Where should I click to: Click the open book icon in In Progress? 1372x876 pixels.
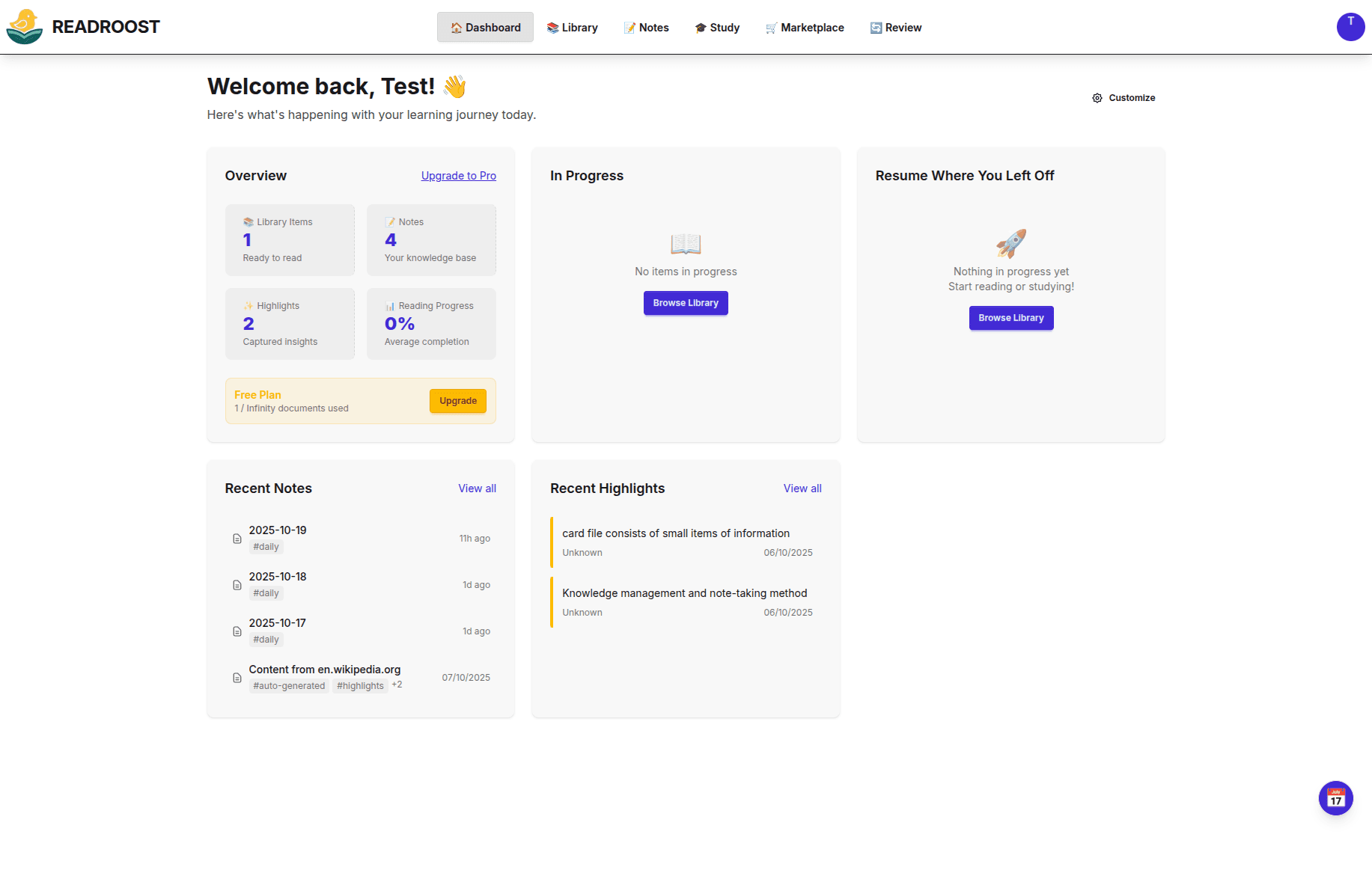(x=685, y=244)
